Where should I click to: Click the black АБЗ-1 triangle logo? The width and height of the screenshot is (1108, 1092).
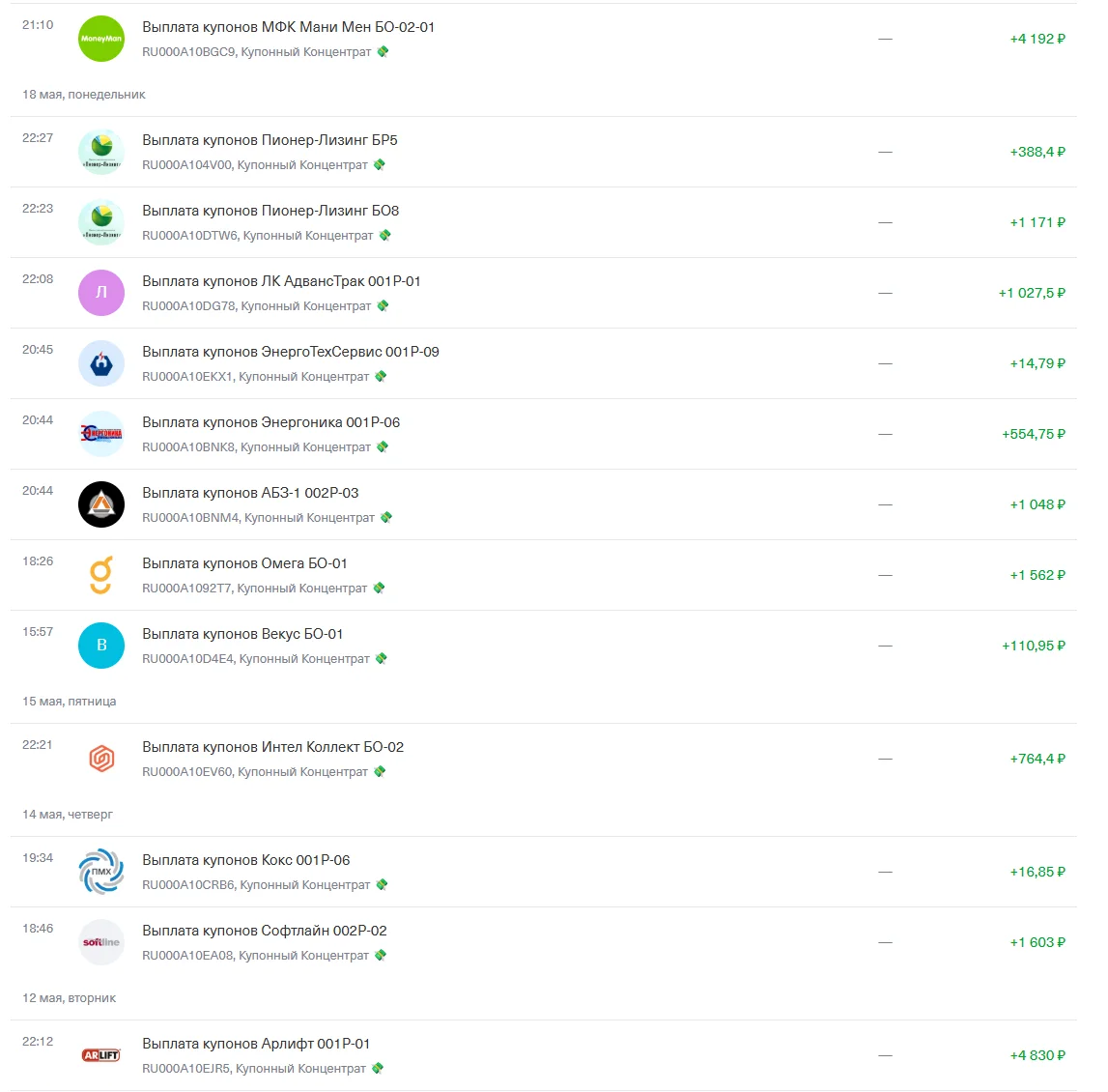(101, 504)
